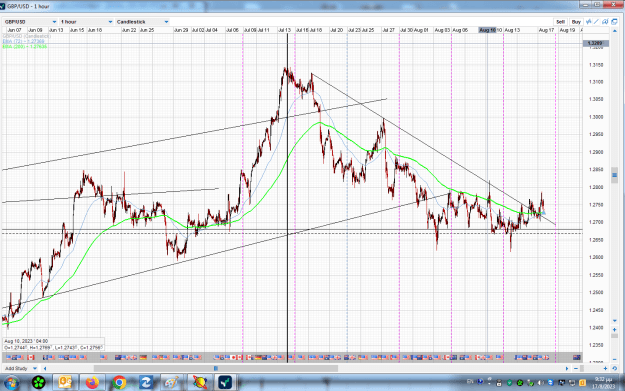Click the reset zoom icon at bottom right
625x391 pixels.
[614, 368]
